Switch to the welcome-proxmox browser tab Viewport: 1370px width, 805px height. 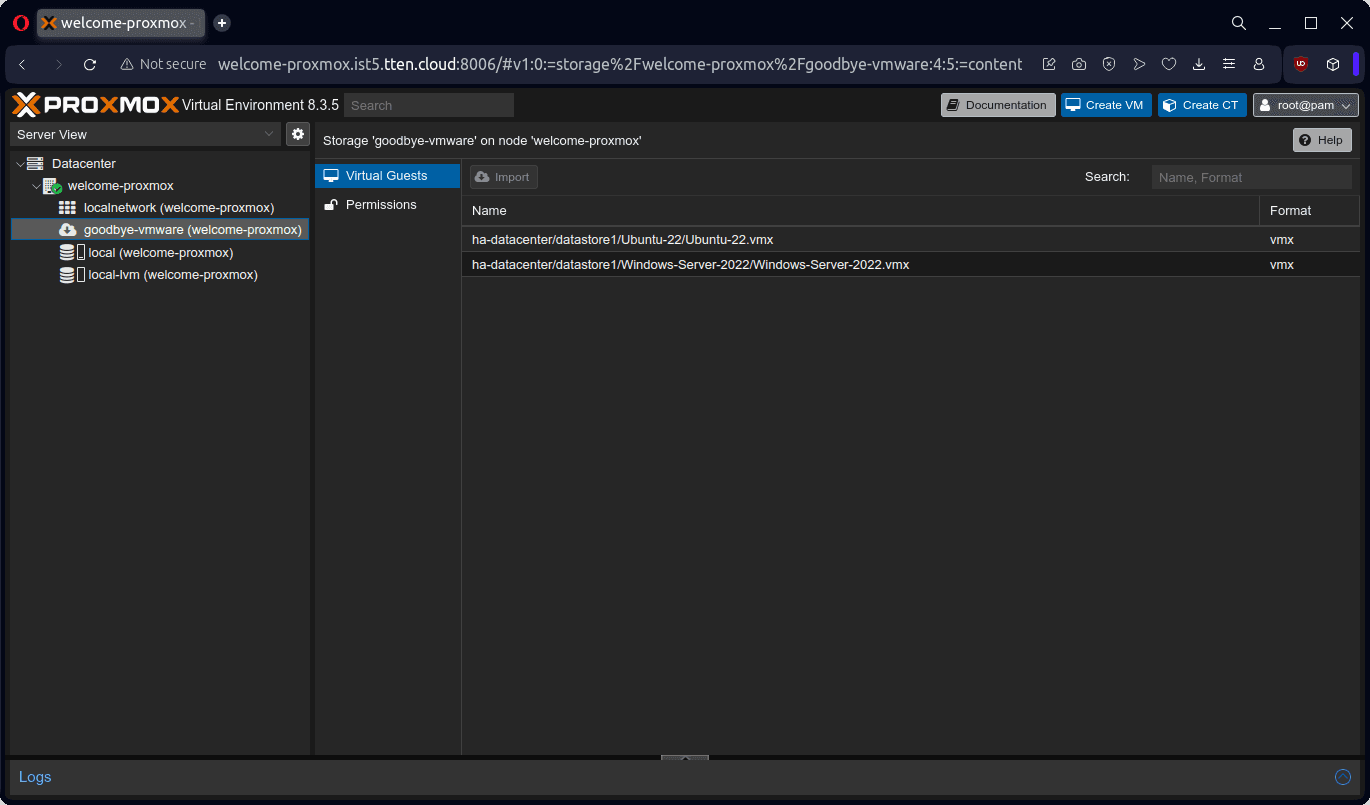121,22
